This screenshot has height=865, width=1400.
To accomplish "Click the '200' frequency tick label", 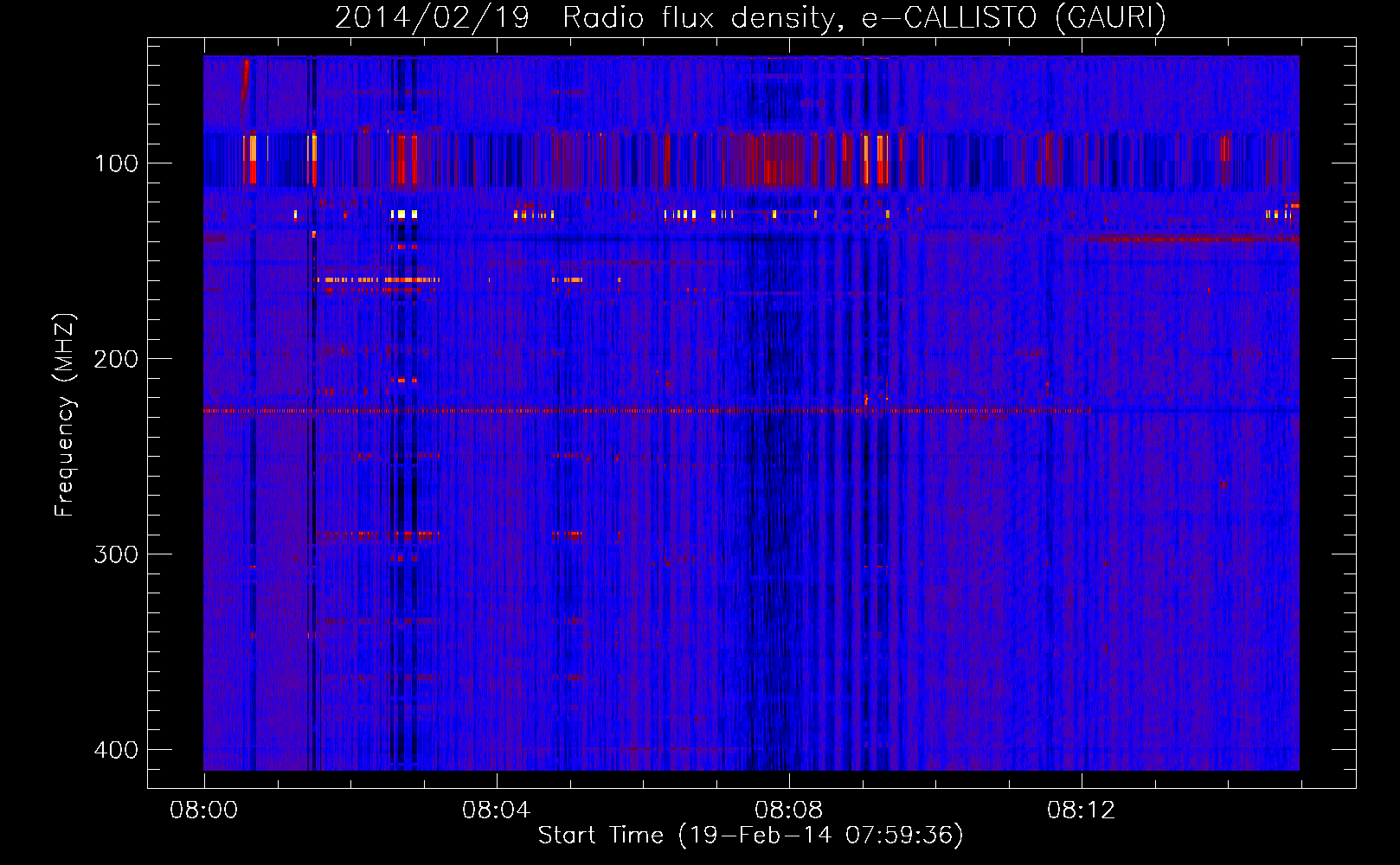I will [116, 359].
